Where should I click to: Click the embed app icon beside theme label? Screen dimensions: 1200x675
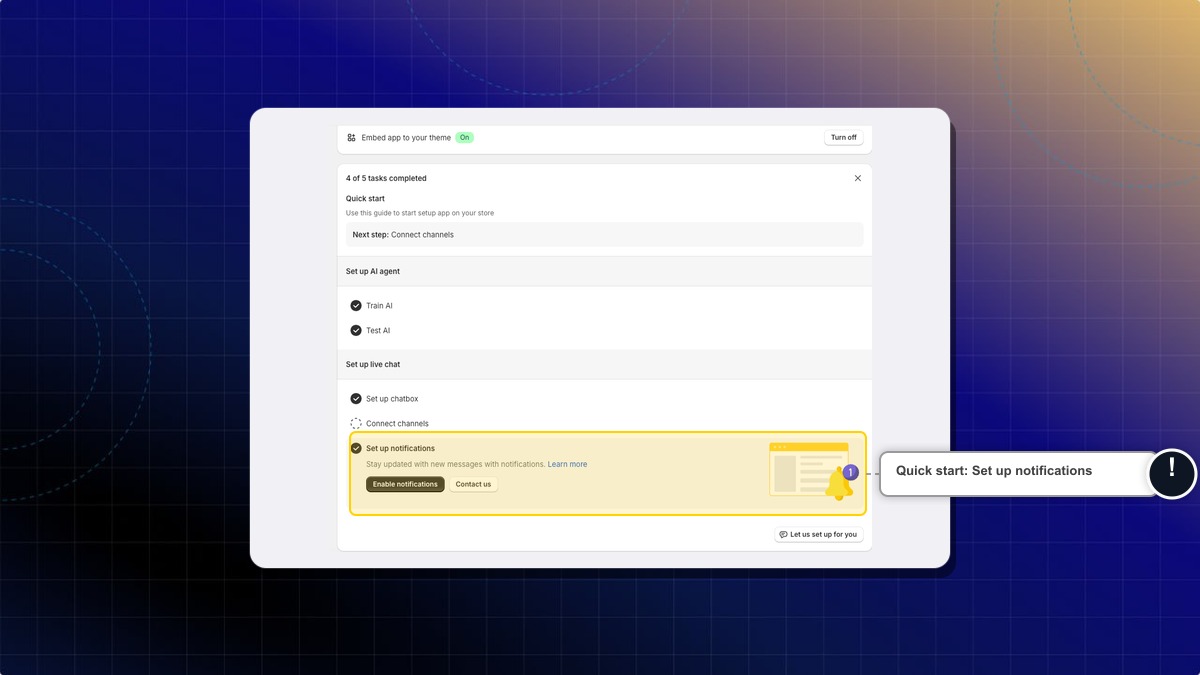pos(352,137)
